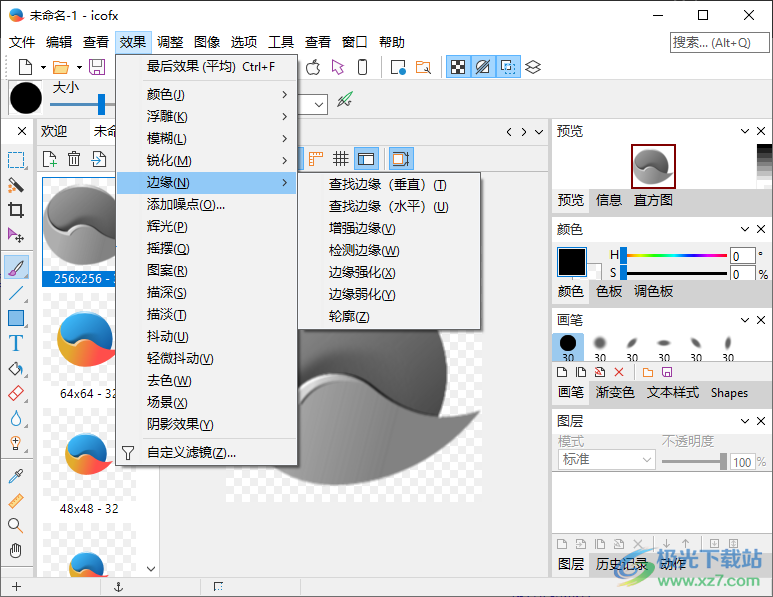Select the rectangle shape tool

[x=16, y=318]
